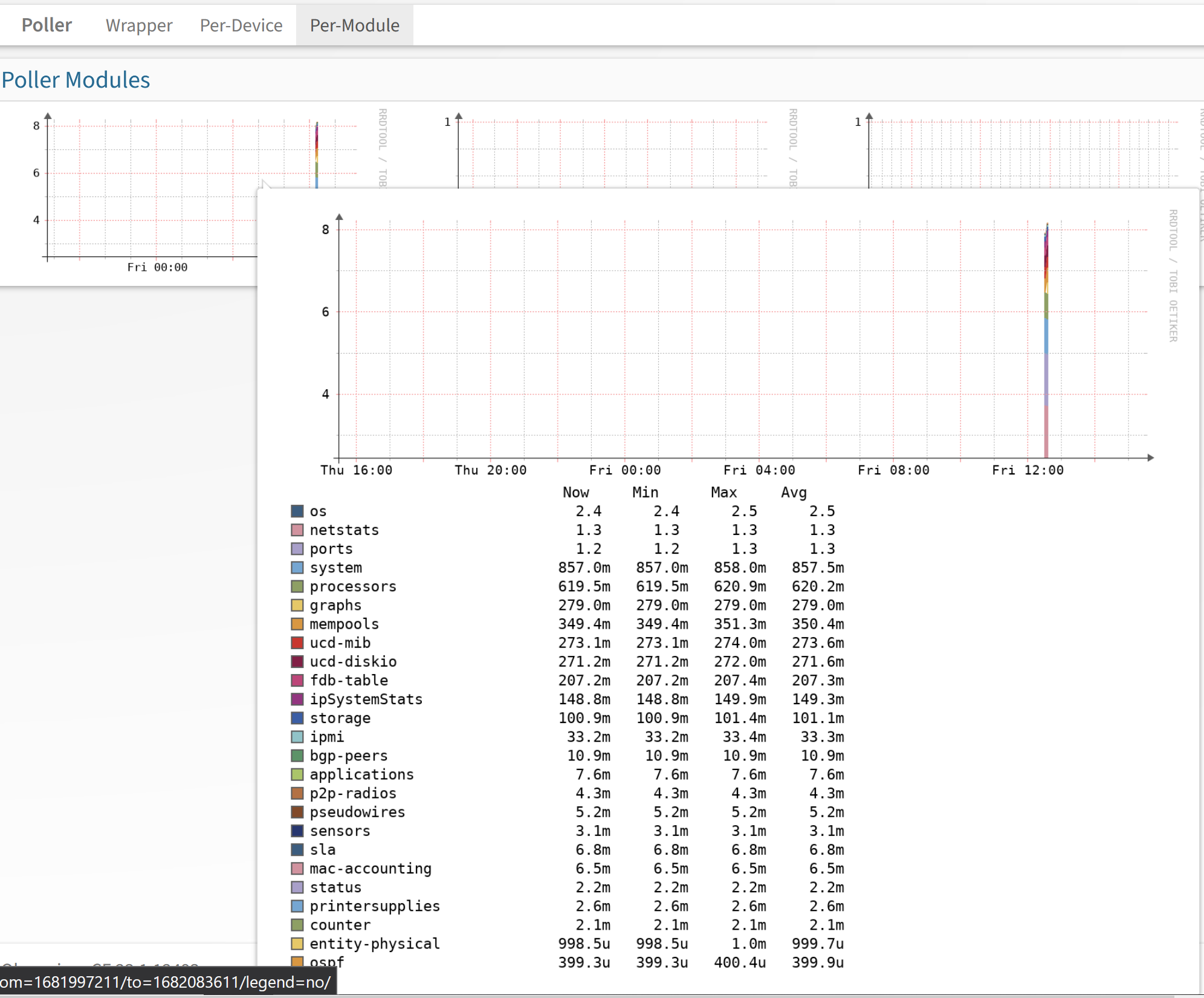Click the system legend color swatch
1204x998 pixels.
297,568
